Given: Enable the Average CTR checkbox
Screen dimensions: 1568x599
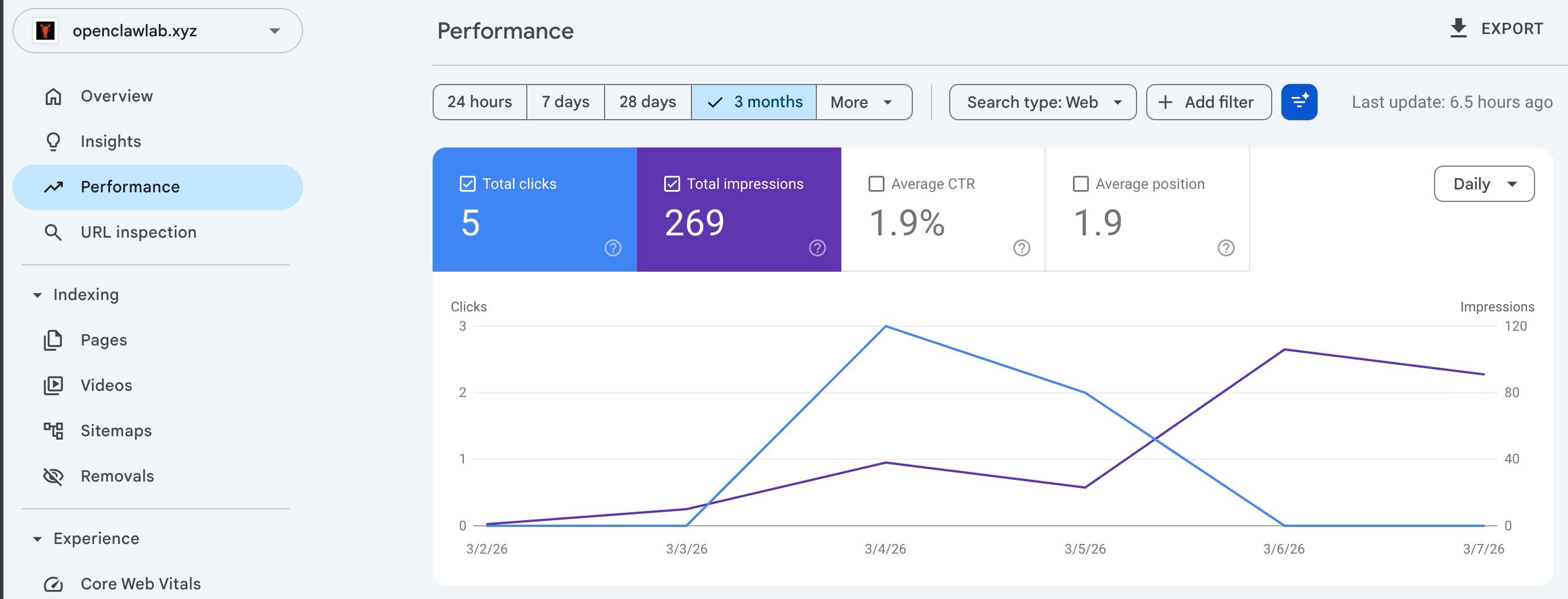Looking at the screenshot, I should (876, 184).
